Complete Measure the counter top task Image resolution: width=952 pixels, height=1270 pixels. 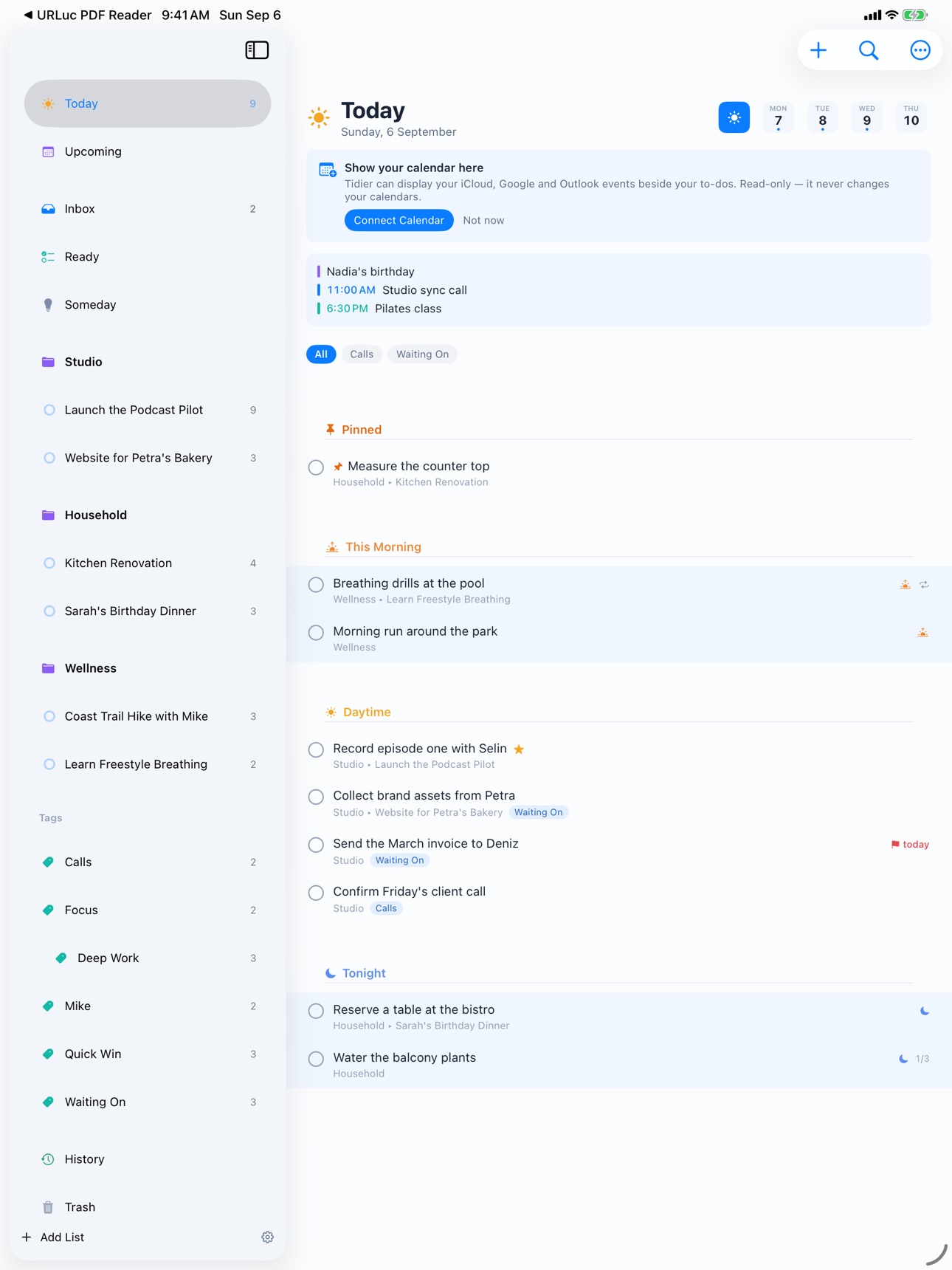pyautogui.click(x=316, y=467)
